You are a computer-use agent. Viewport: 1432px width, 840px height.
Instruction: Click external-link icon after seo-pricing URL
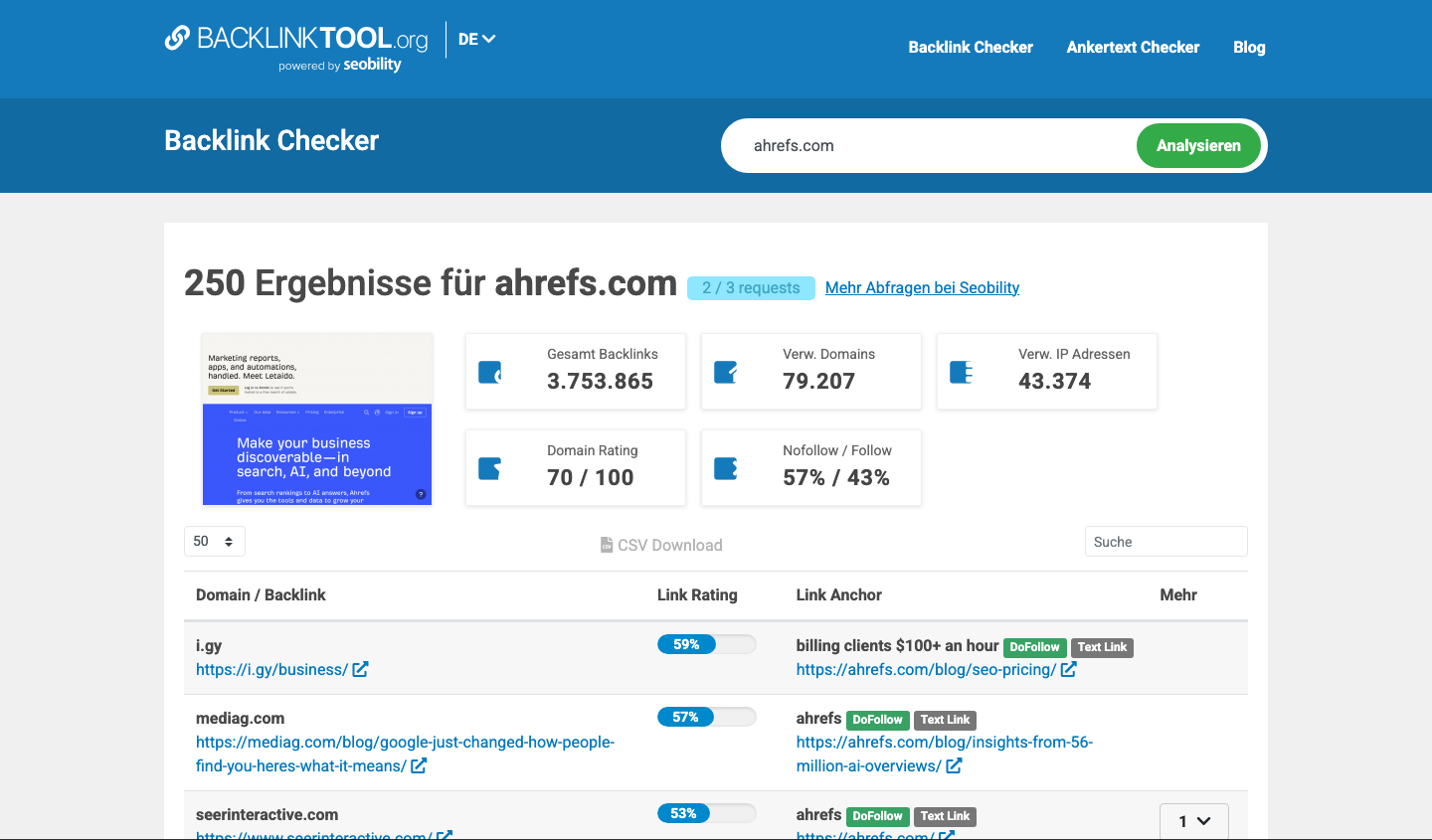[1068, 669]
